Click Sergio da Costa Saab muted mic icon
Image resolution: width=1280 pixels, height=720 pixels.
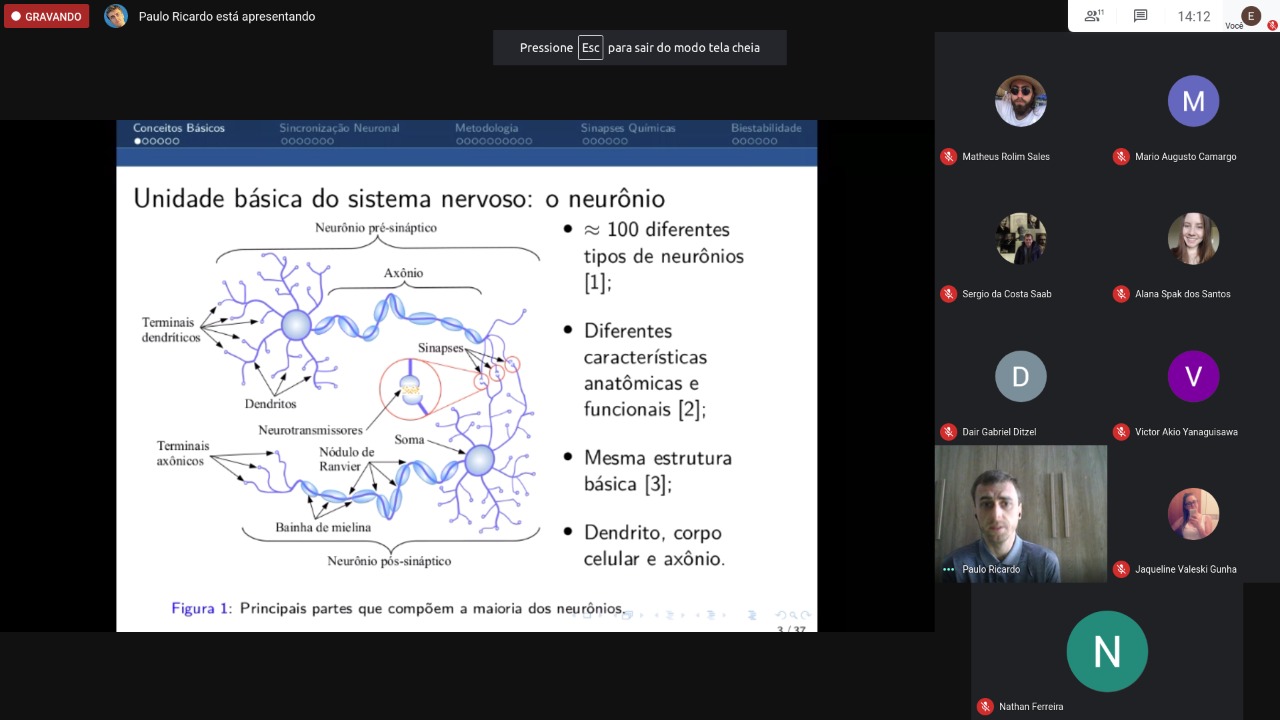[948, 294]
